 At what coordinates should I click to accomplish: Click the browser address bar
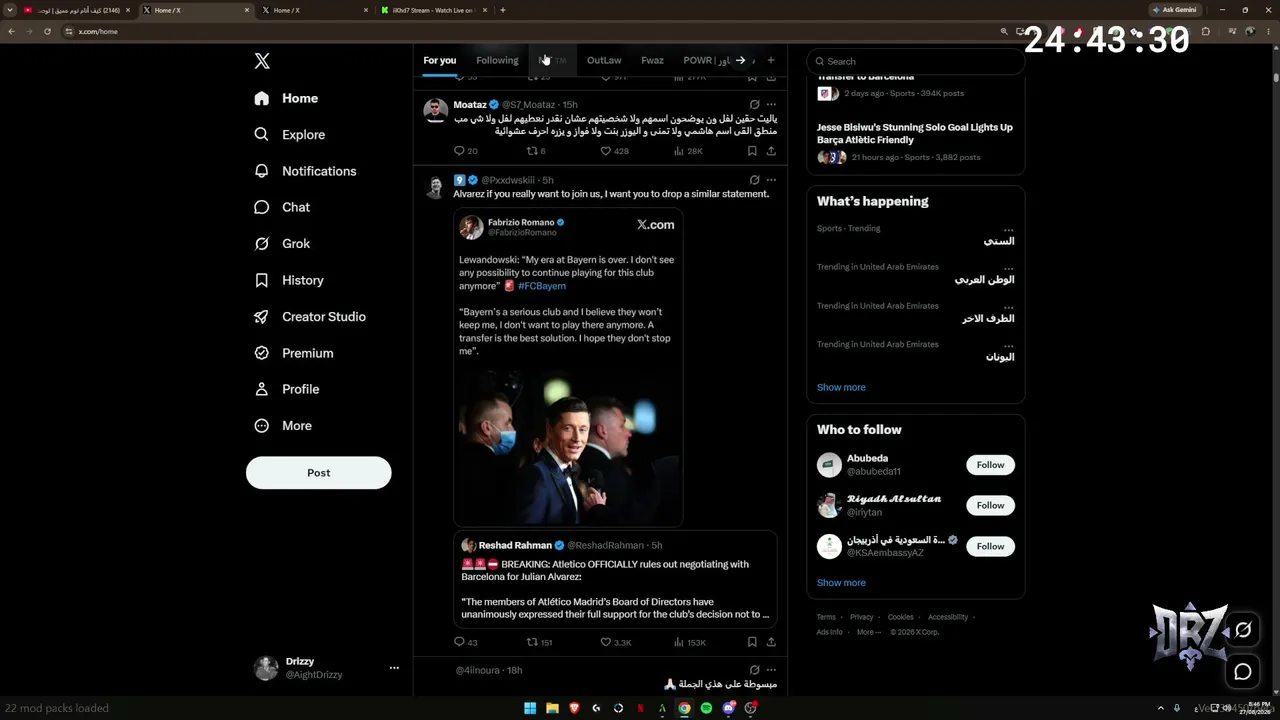[530, 31]
